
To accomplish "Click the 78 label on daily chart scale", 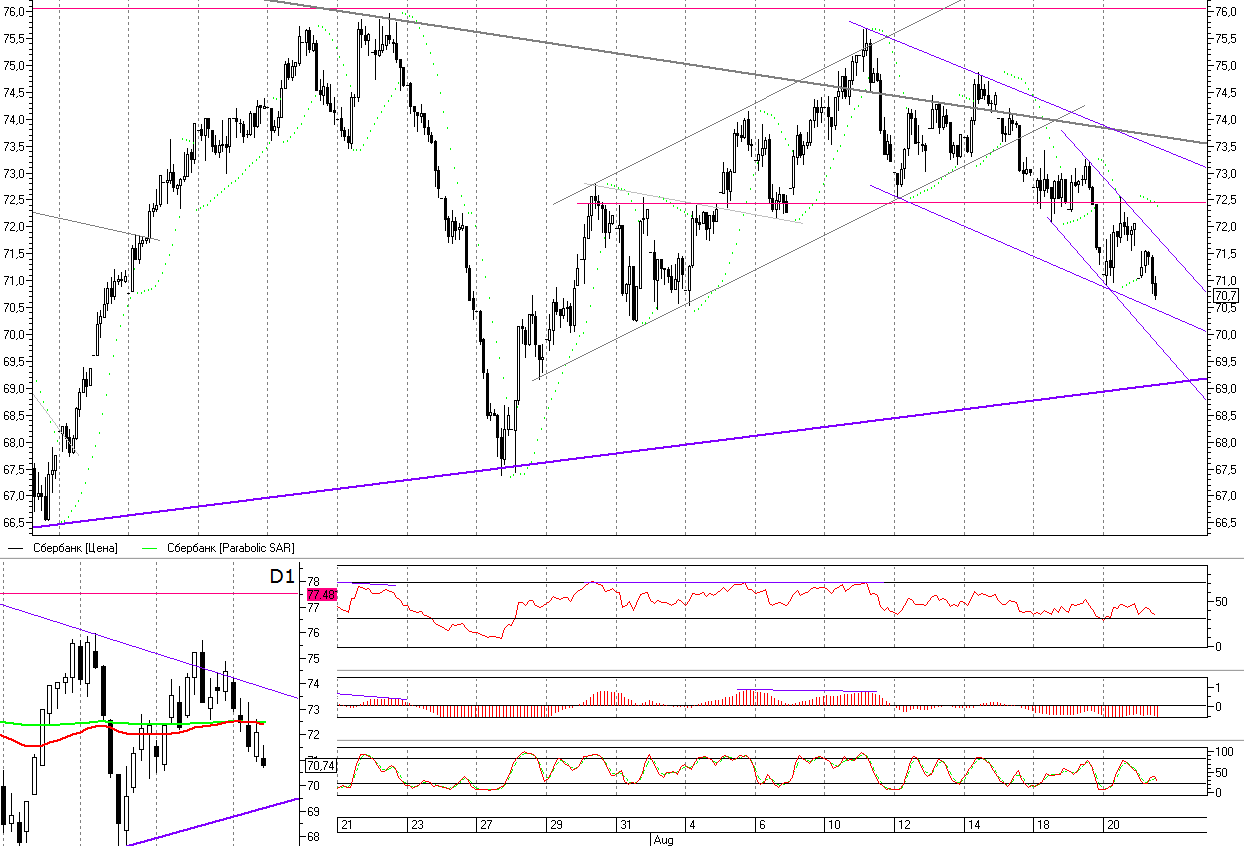I will tap(312, 582).
